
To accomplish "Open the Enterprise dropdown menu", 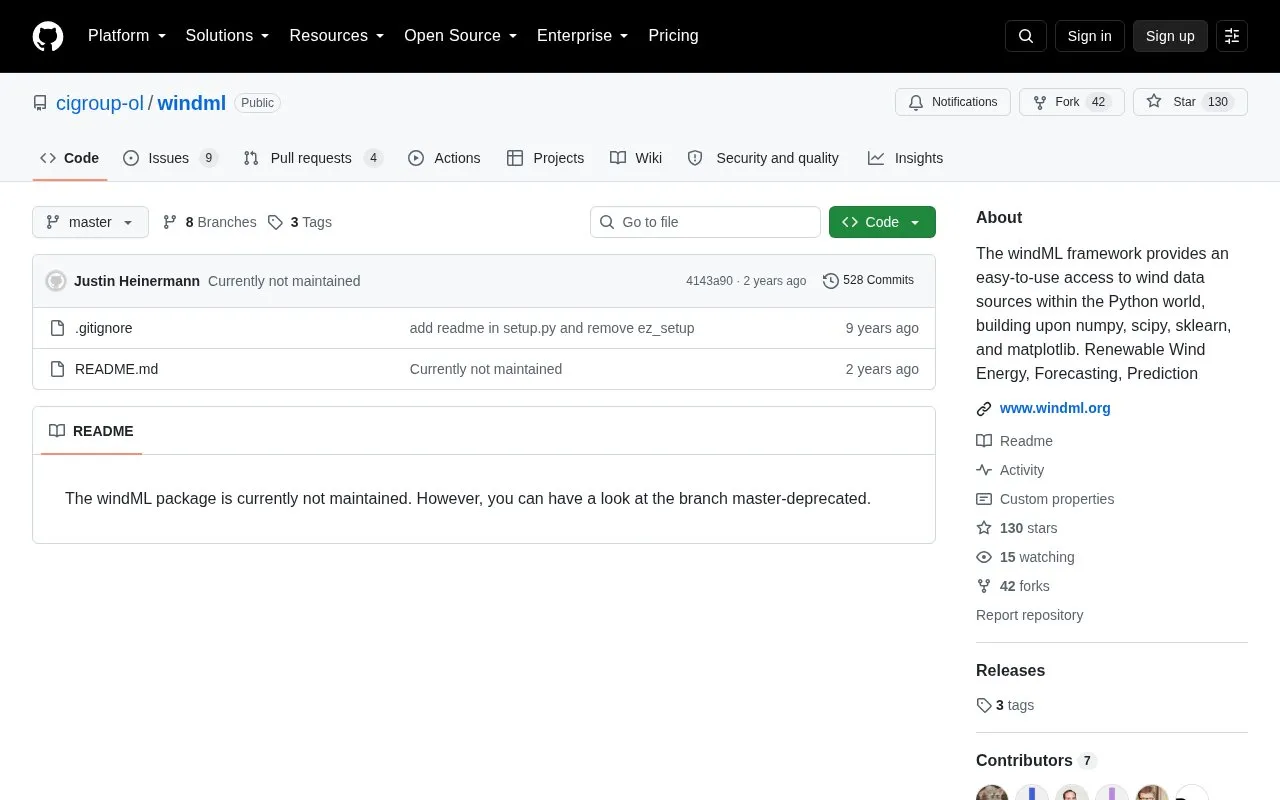I will pos(583,36).
